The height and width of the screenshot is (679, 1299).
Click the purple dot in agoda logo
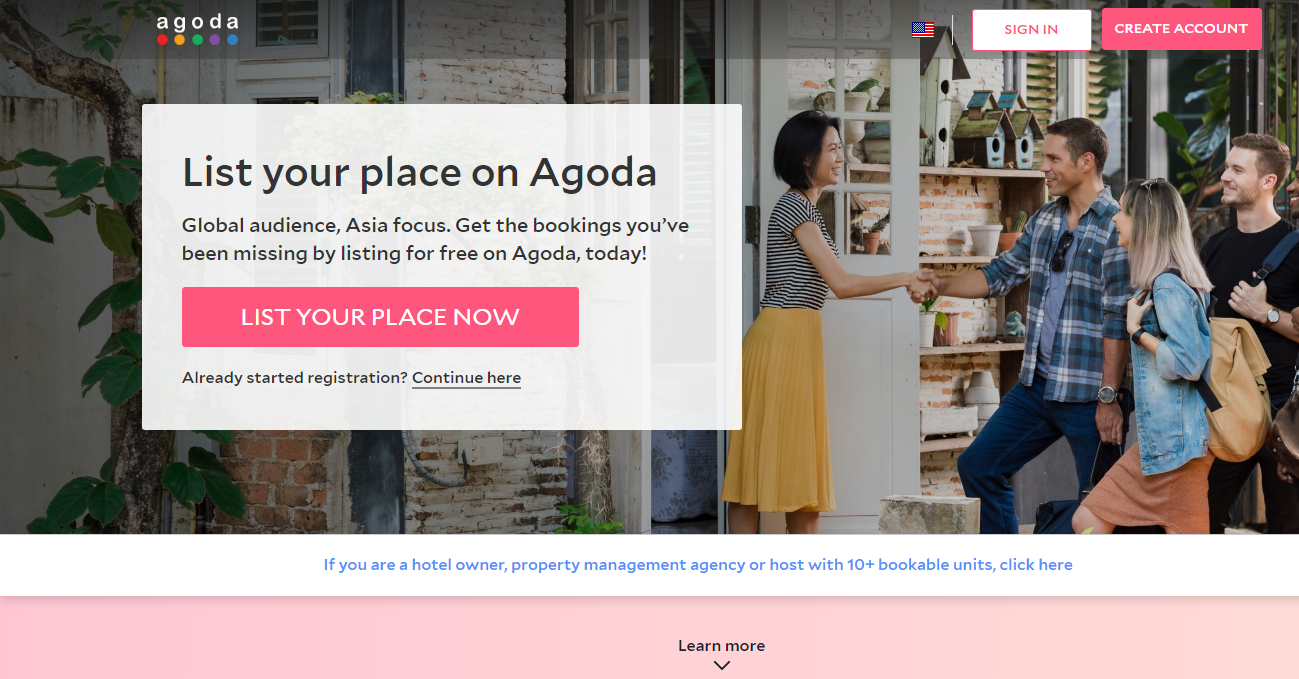point(215,40)
